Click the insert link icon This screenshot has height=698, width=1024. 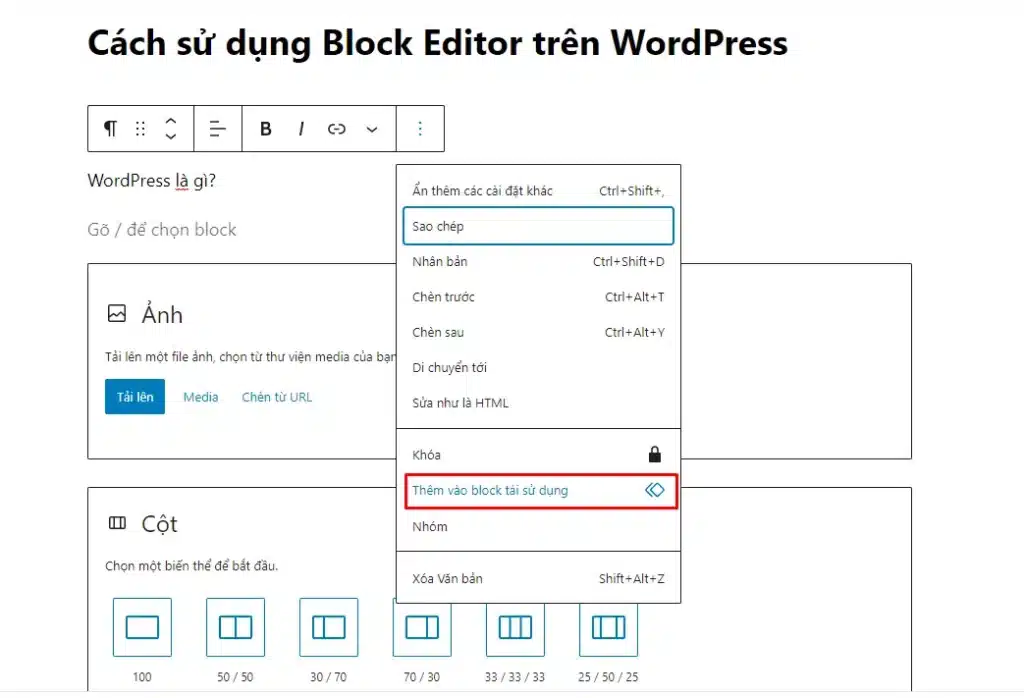coord(337,129)
